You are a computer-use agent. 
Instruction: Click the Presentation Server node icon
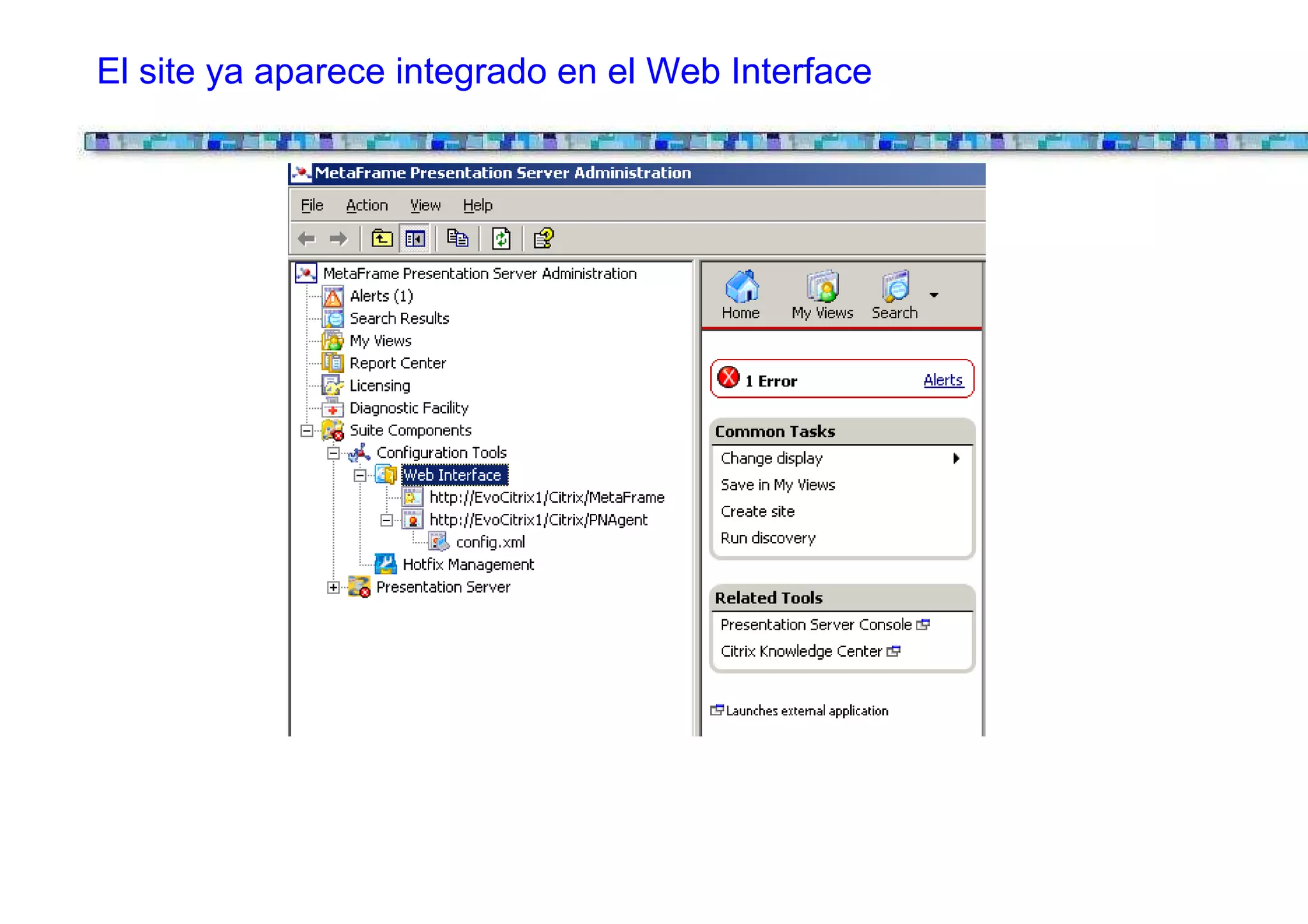click(x=360, y=587)
